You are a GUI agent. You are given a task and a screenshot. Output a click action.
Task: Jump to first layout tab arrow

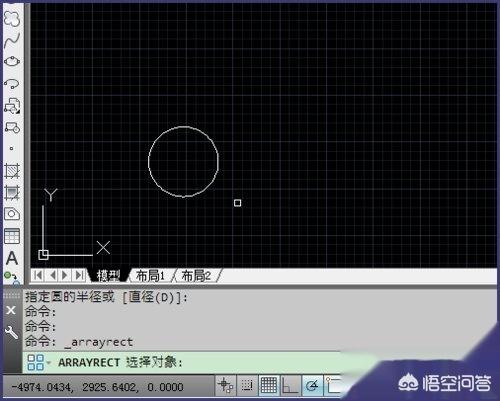pyautogui.click(x=38, y=275)
